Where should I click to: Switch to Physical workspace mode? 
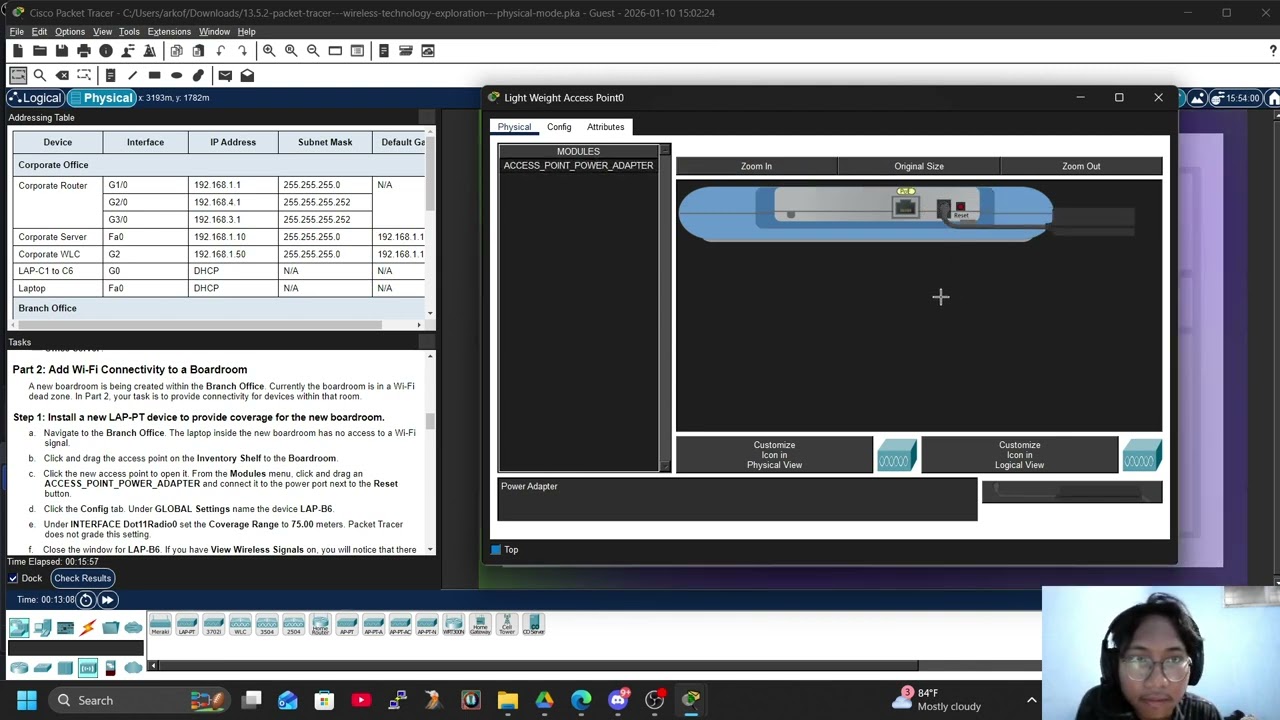click(101, 98)
